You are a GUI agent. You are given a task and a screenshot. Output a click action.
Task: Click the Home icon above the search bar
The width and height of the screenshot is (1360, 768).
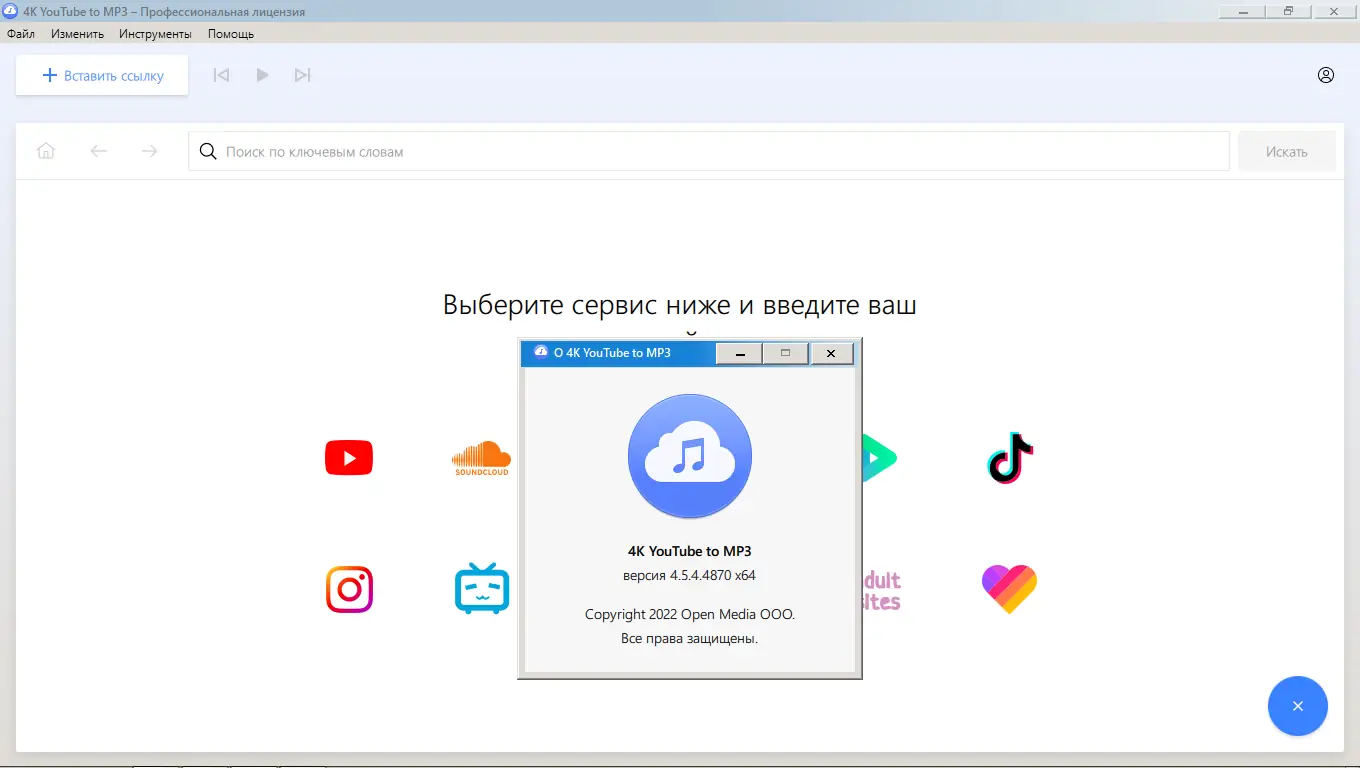pos(46,150)
